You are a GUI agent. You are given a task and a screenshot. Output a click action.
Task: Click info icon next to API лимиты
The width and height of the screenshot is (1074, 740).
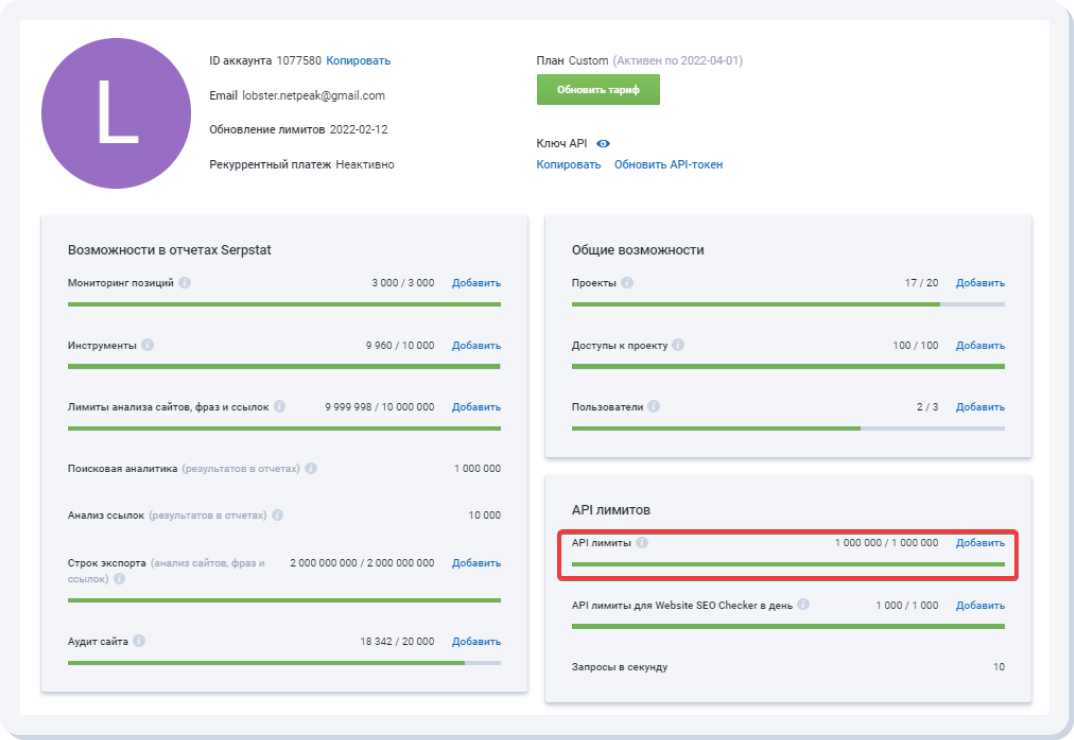[642, 543]
